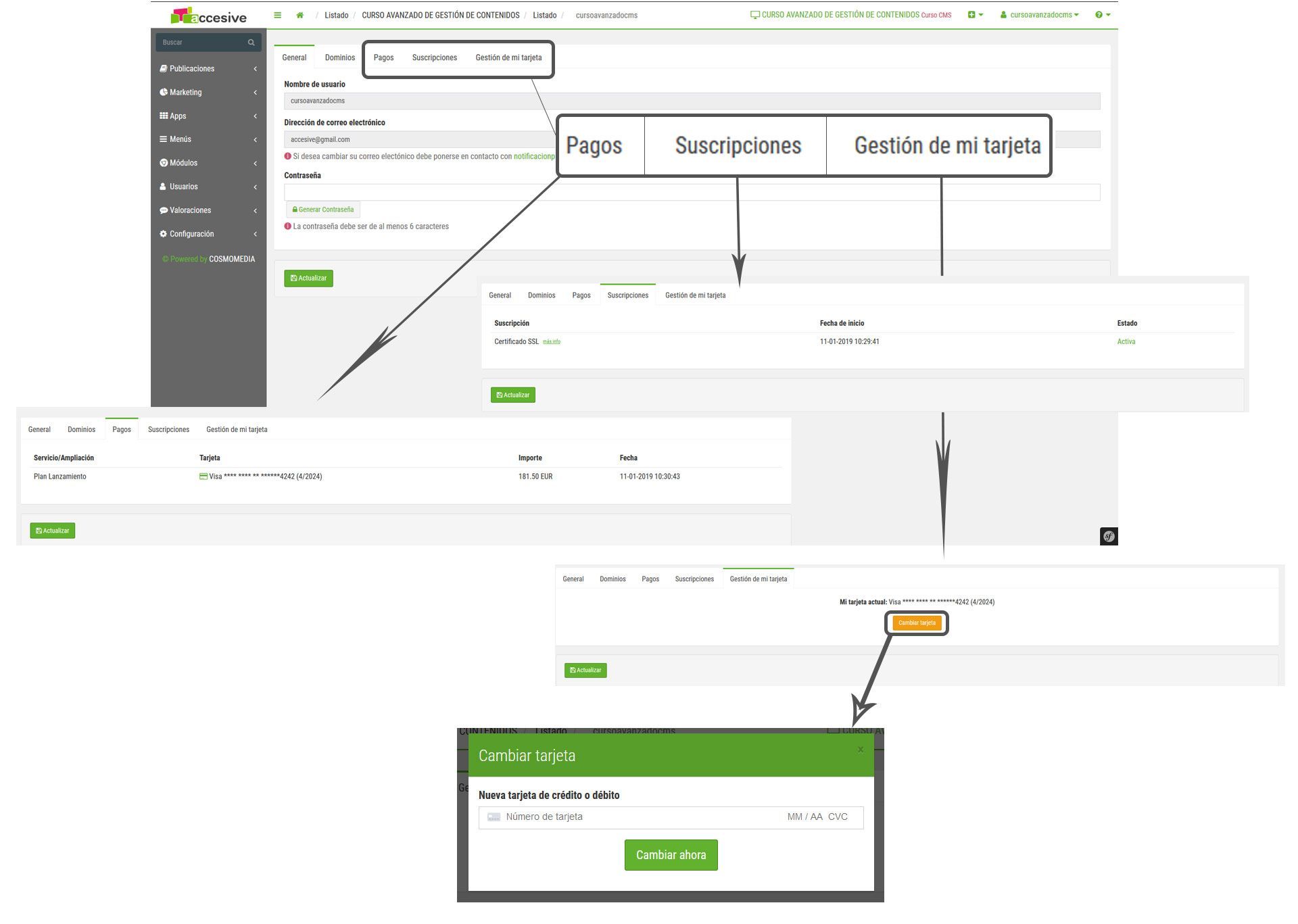The width and height of the screenshot is (1298, 924).
Task: Open the más info link for Certificado SSL
Action: pos(551,342)
